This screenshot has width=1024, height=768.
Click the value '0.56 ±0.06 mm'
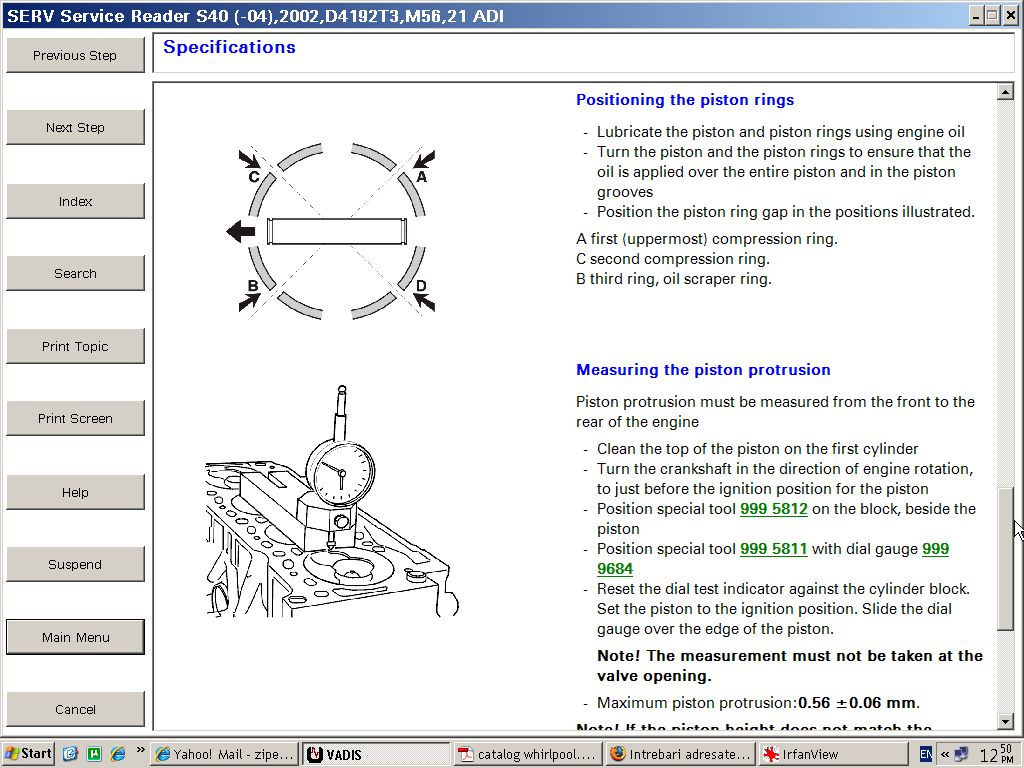click(857, 703)
